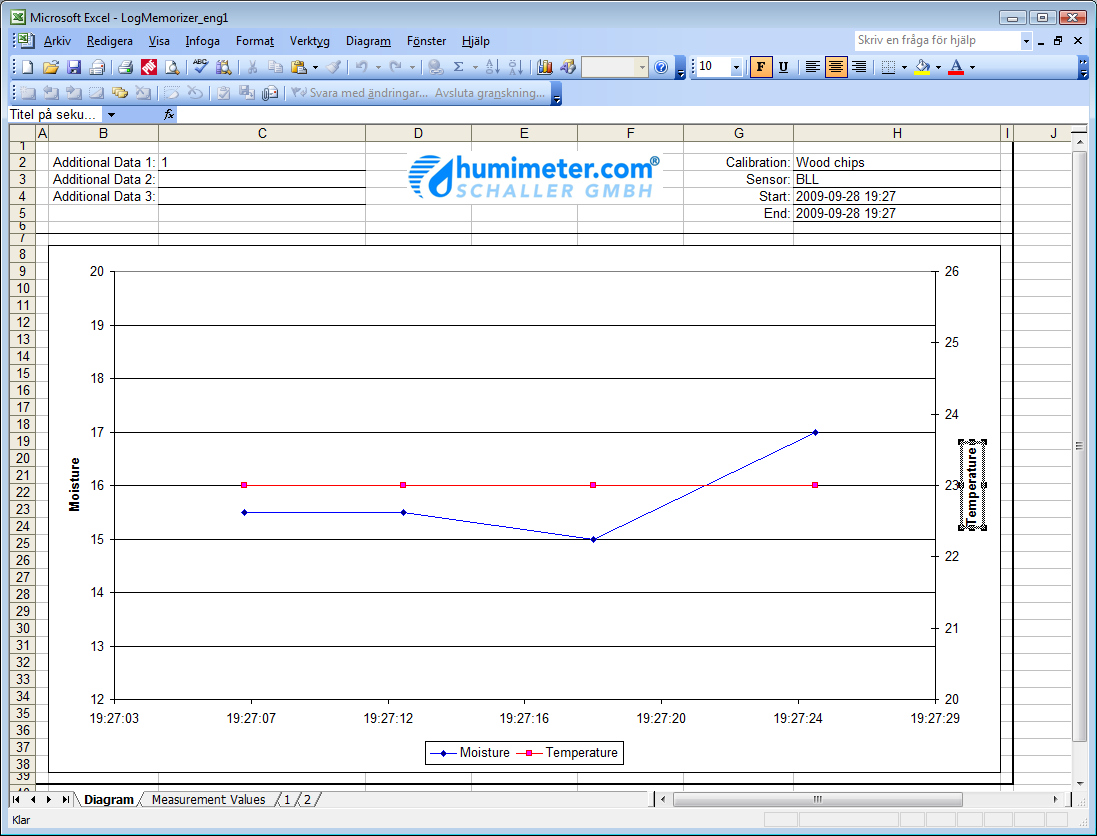Screen dimensions: 1097x836
Task: Click the horizontal scrollbar thumb
Action: (817, 800)
